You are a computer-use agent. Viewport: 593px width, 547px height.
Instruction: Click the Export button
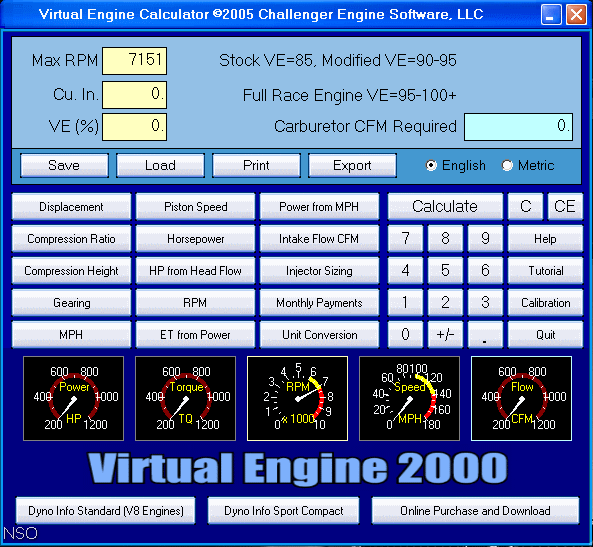tap(352, 165)
